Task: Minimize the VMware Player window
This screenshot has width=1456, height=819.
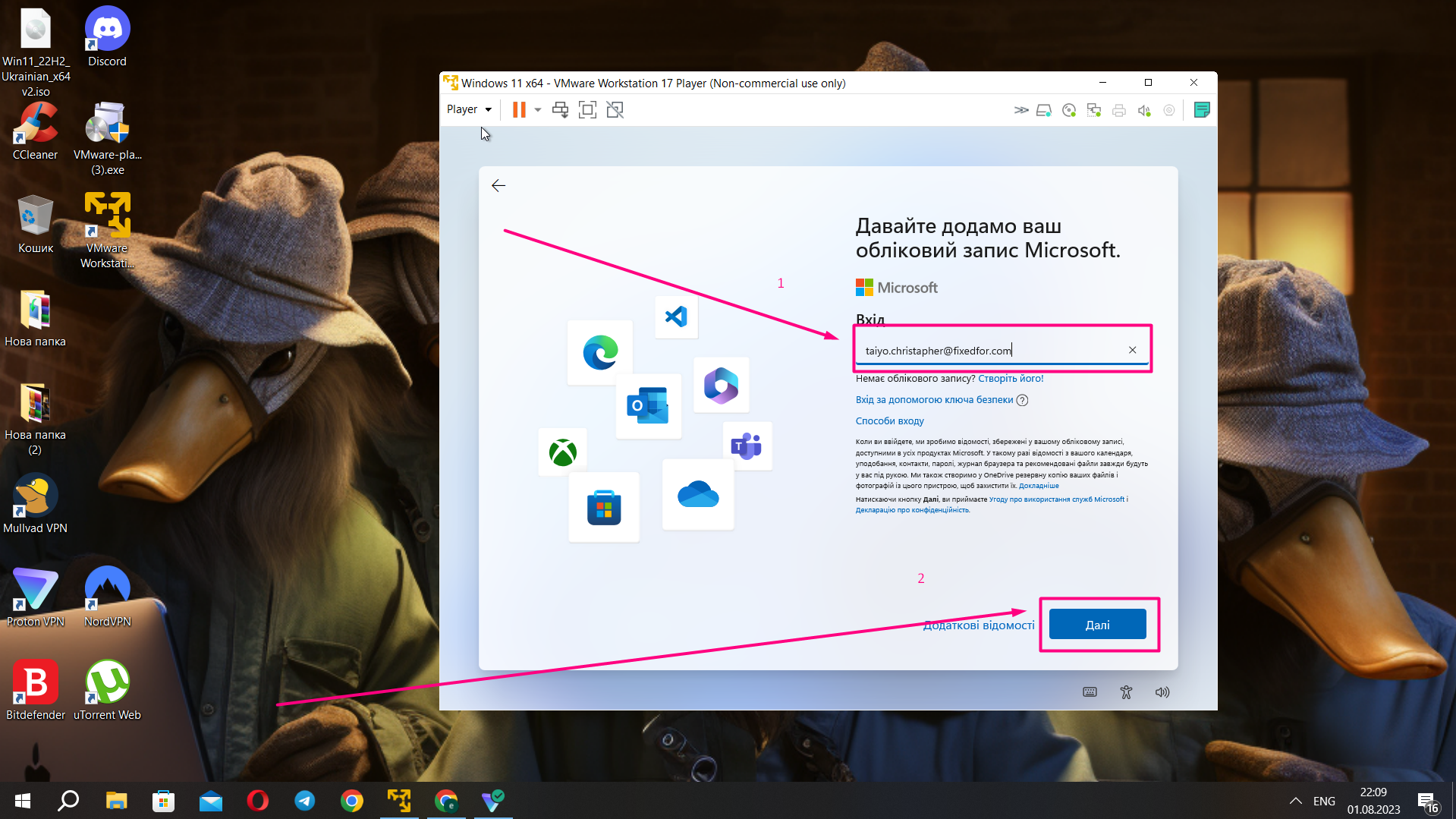Action: click(1102, 83)
